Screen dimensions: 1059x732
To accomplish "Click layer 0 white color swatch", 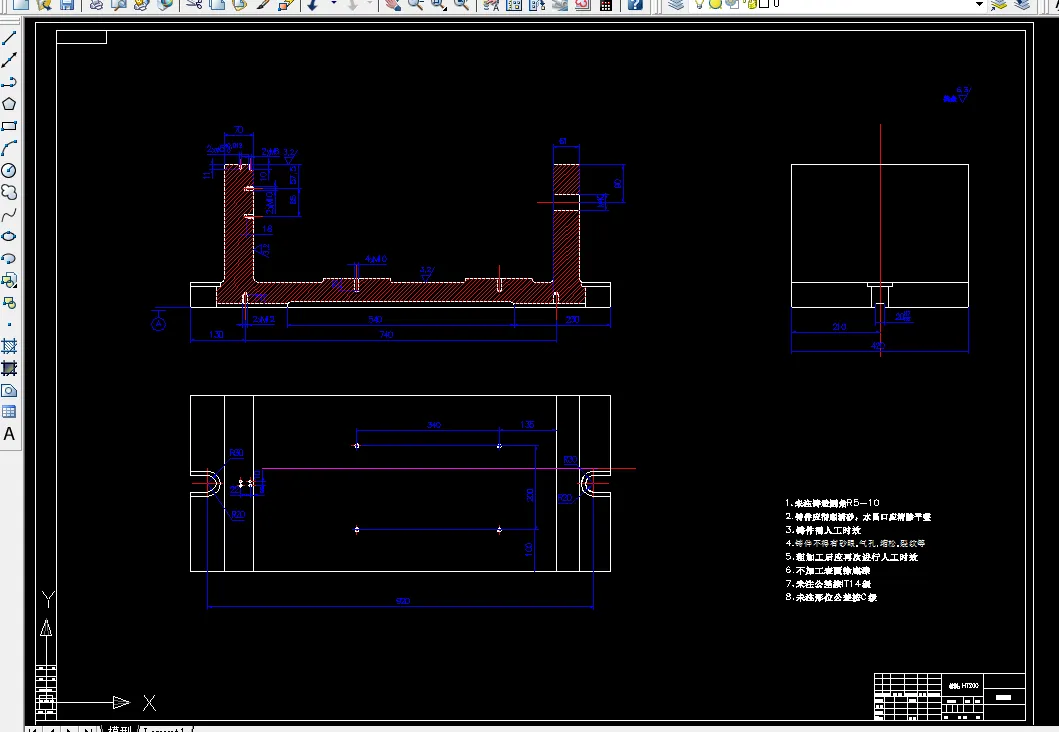I will 765,3.
